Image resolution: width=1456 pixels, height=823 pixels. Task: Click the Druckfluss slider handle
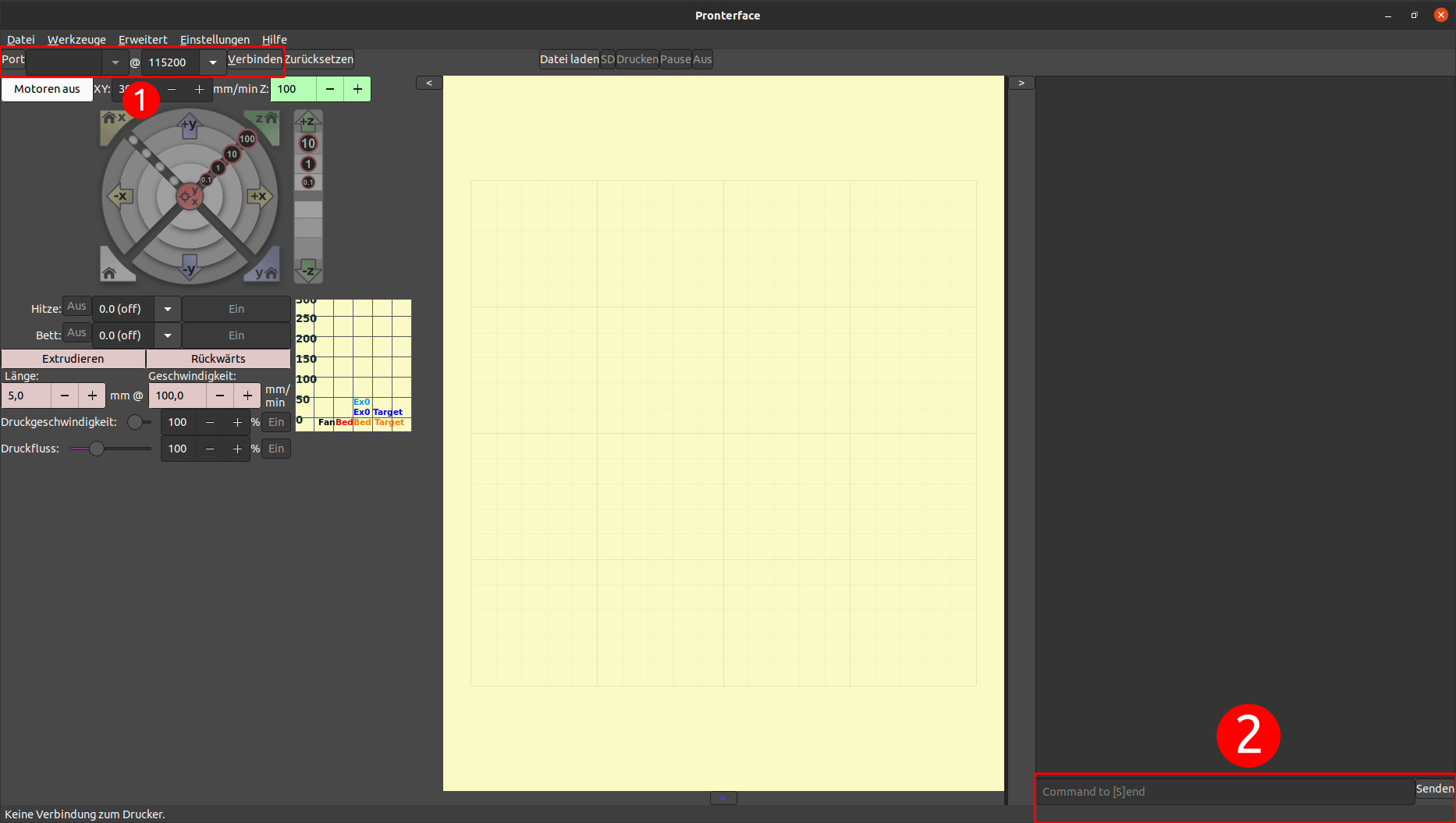point(97,449)
